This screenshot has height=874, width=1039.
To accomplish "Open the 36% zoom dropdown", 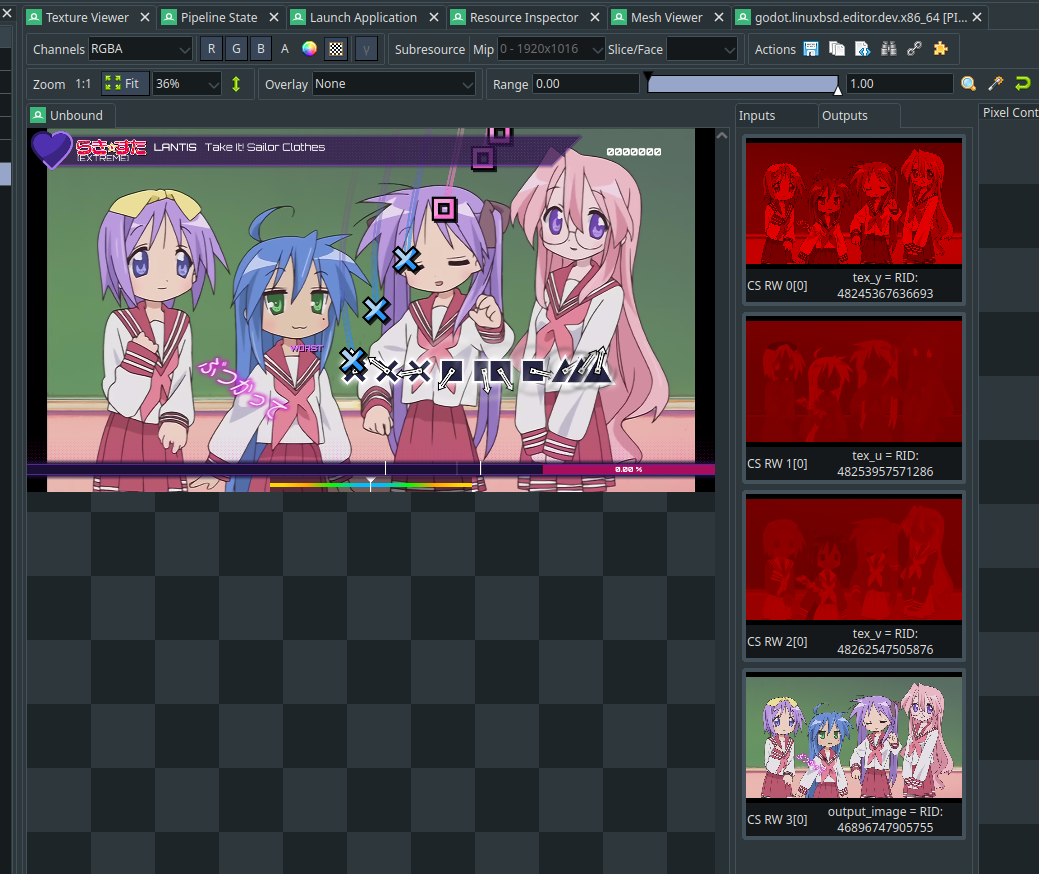I will point(186,84).
